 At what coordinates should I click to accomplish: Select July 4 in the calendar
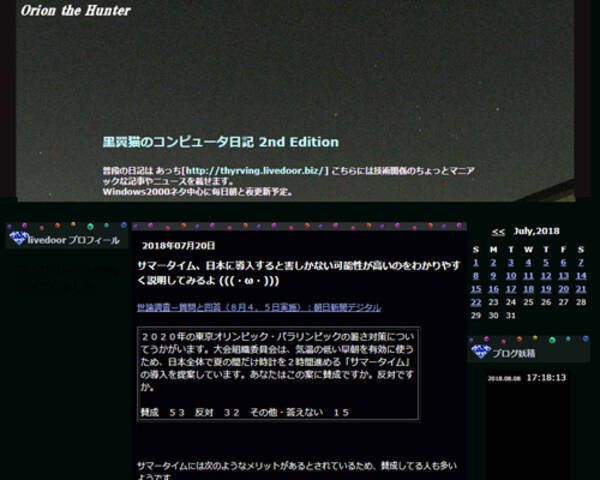(x=528, y=263)
